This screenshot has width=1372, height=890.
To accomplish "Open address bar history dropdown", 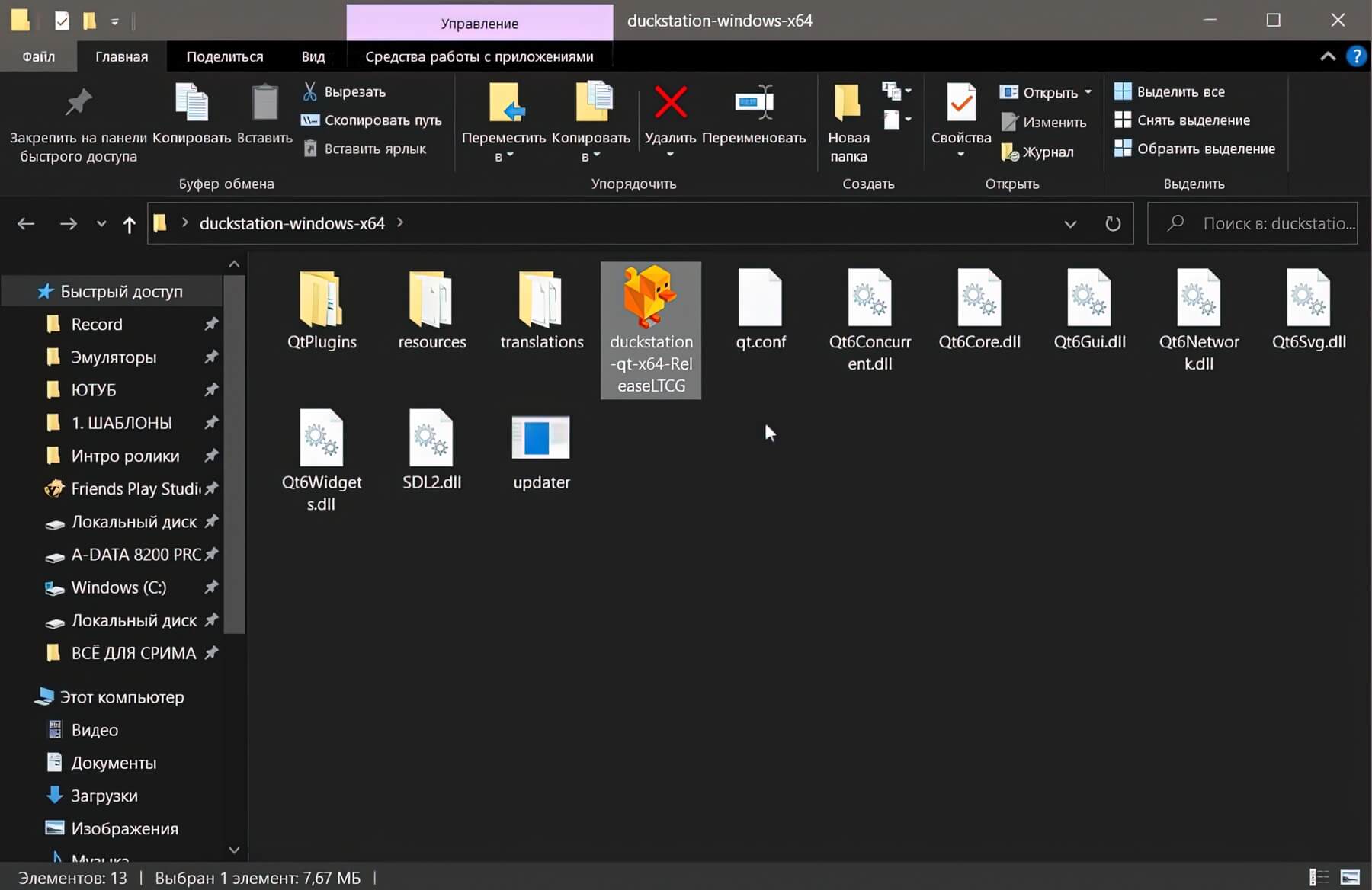I will click(x=1070, y=224).
